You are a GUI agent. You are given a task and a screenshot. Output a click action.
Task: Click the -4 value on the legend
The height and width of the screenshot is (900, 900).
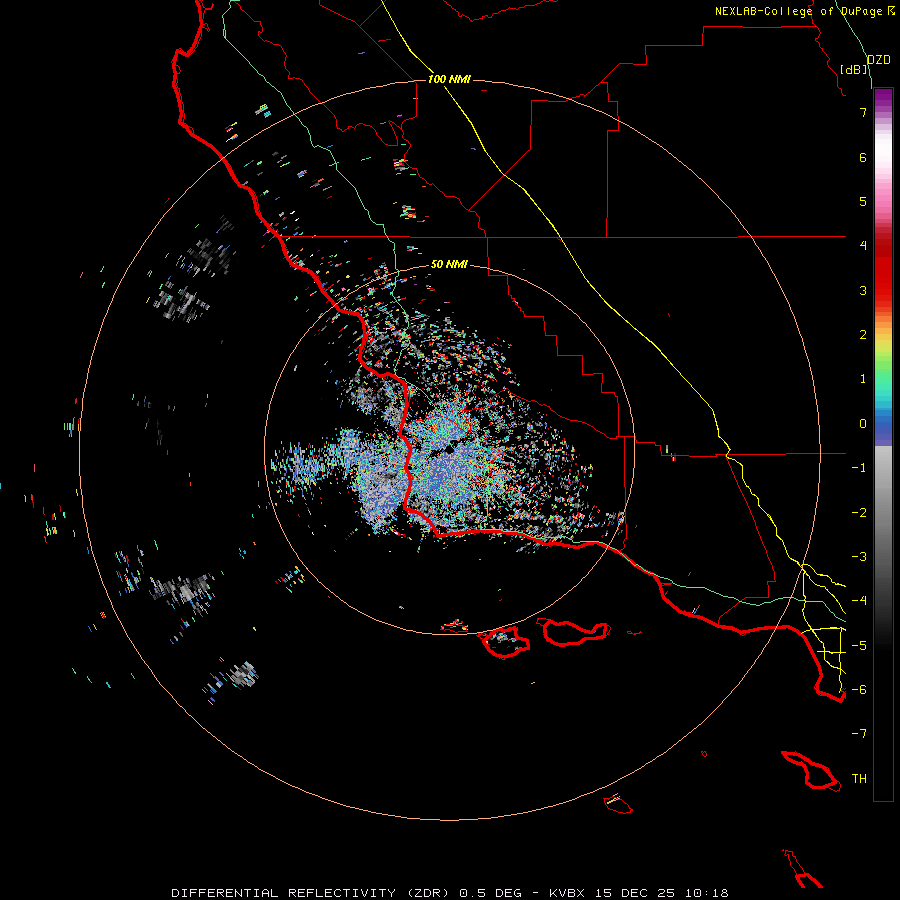(859, 600)
